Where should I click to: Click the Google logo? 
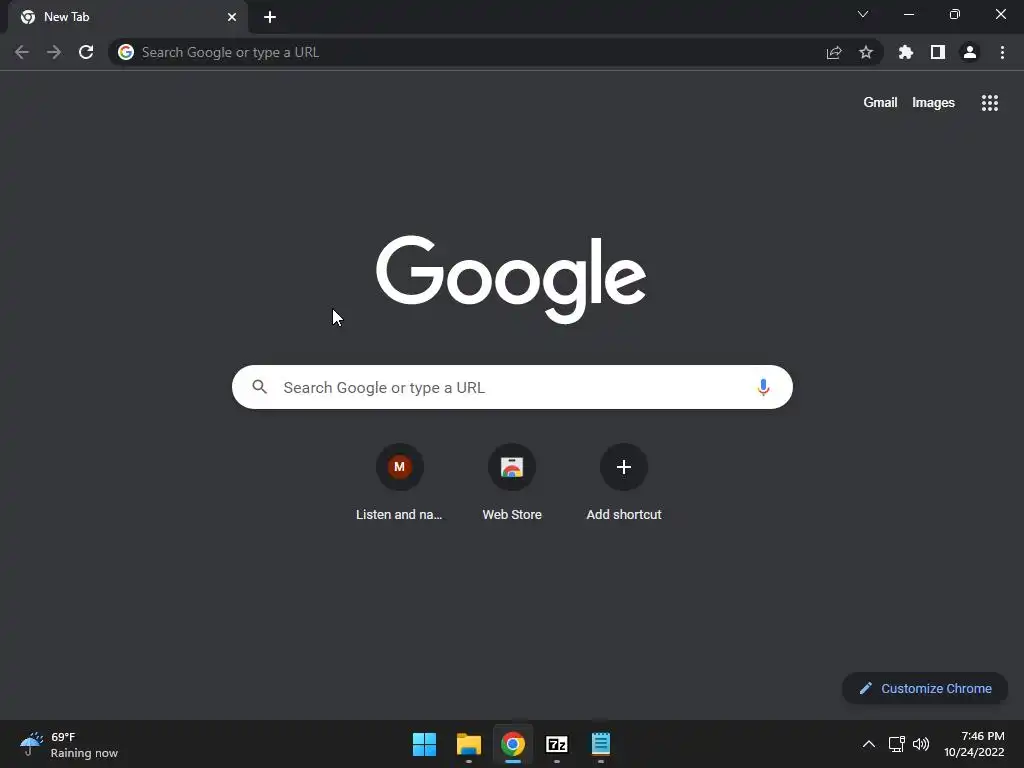tap(511, 279)
